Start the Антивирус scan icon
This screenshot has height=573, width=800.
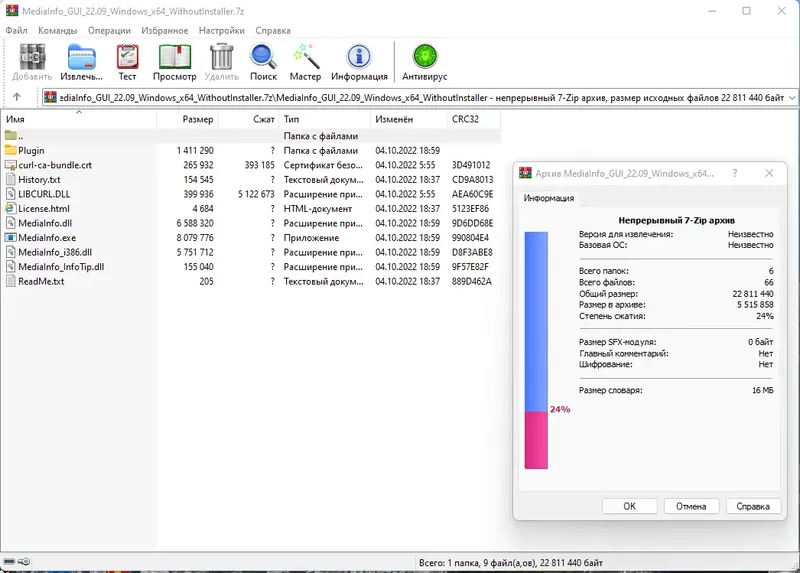click(424, 57)
